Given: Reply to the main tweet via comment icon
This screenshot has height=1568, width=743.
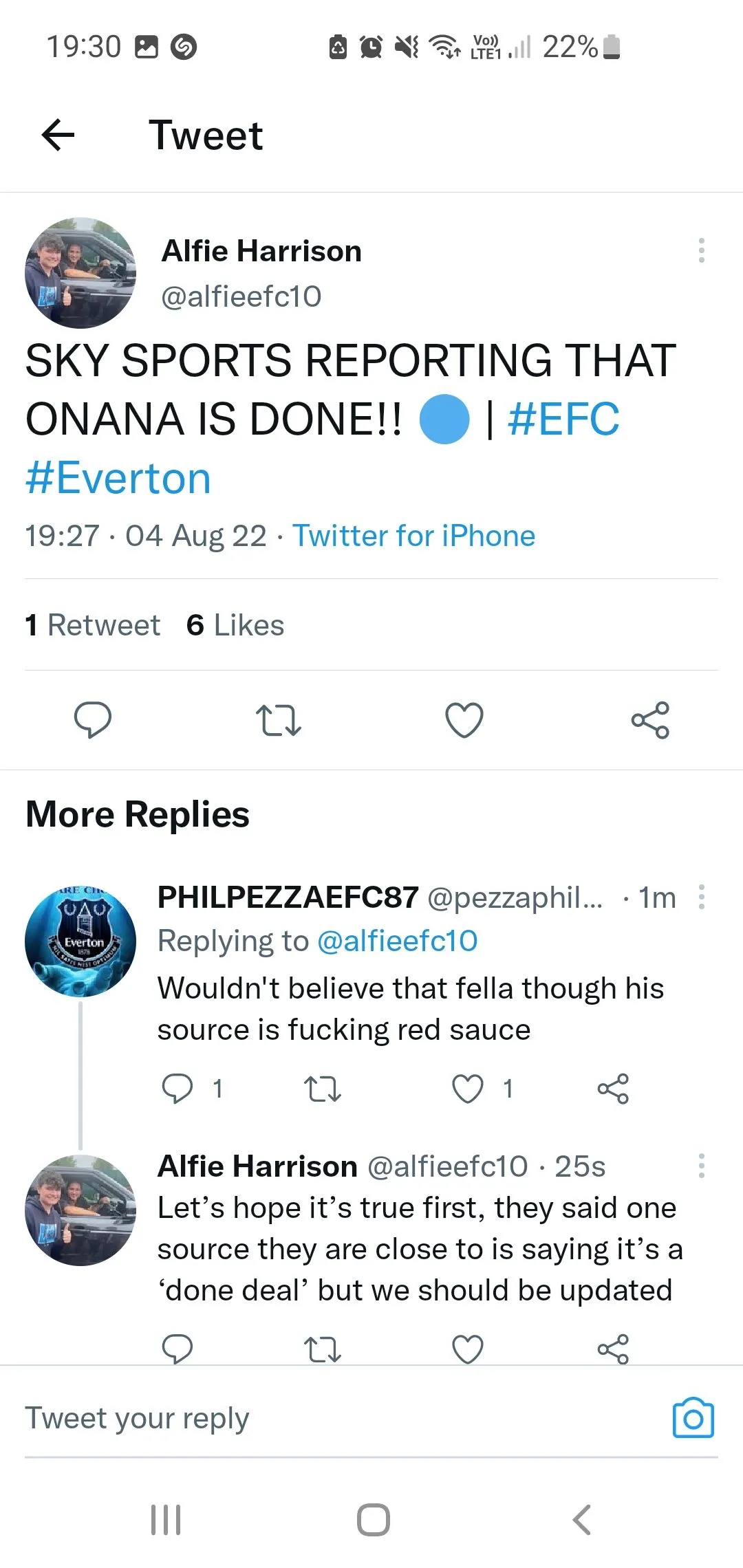Looking at the screenshot, I should [x=92, y=719].
